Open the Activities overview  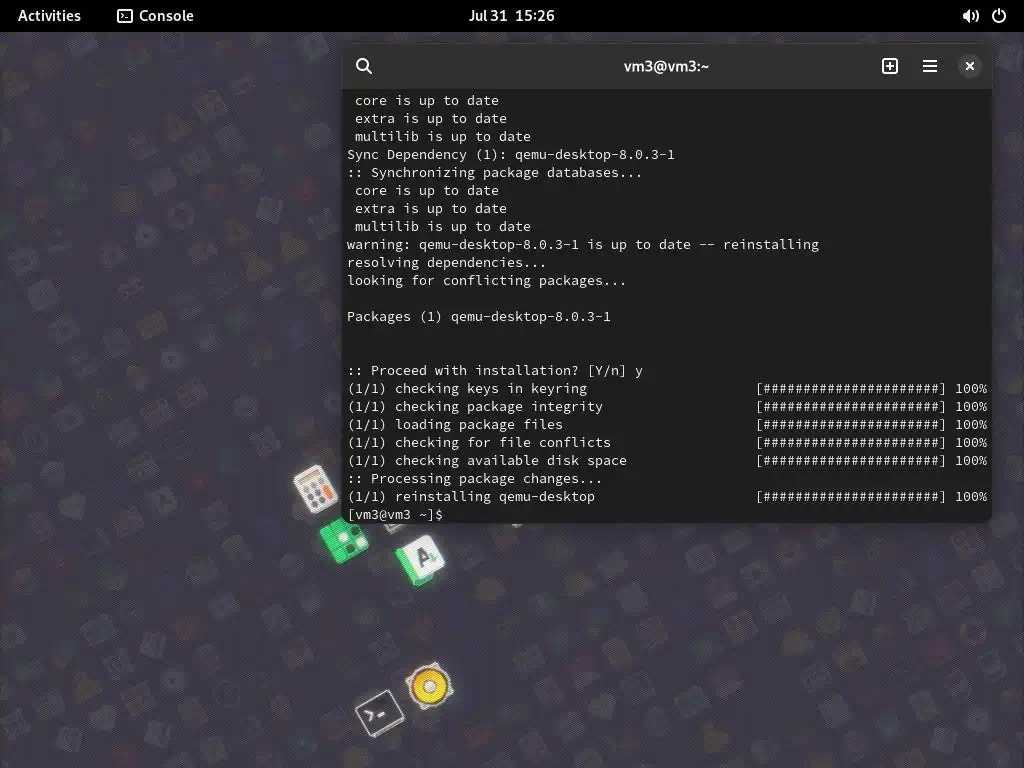[x=49, y=16]
